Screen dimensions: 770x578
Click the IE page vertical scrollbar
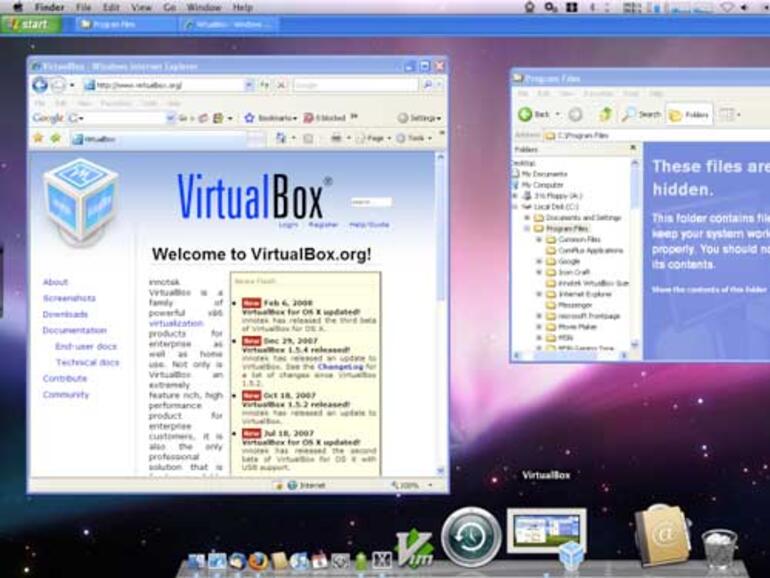click(x=440, y=314)
